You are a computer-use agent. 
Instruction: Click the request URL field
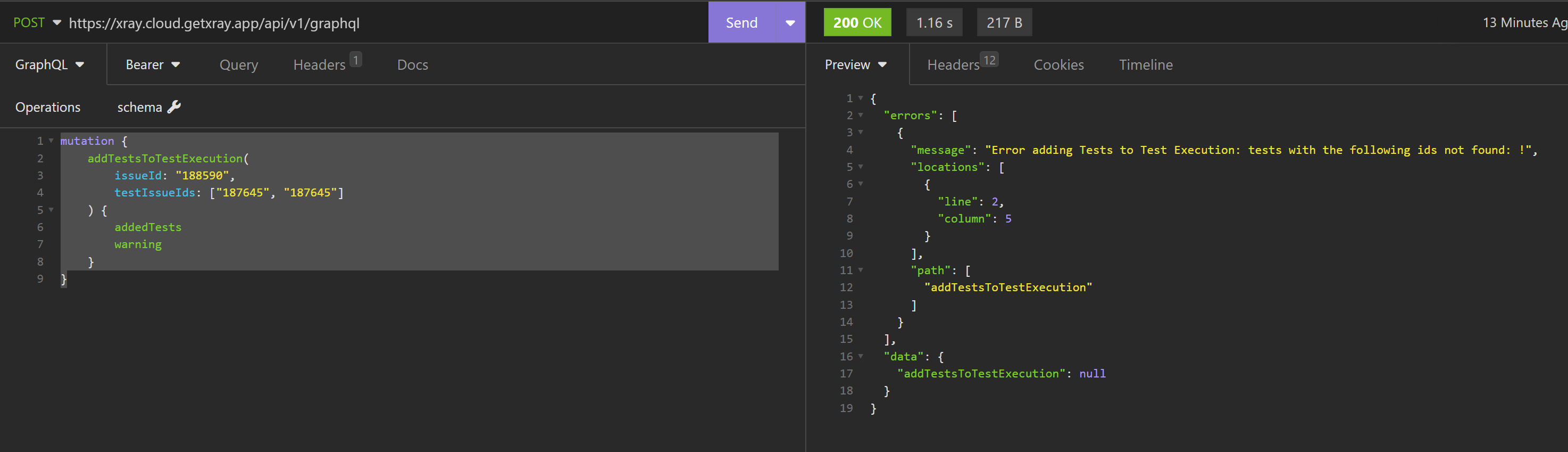[365, 23]
